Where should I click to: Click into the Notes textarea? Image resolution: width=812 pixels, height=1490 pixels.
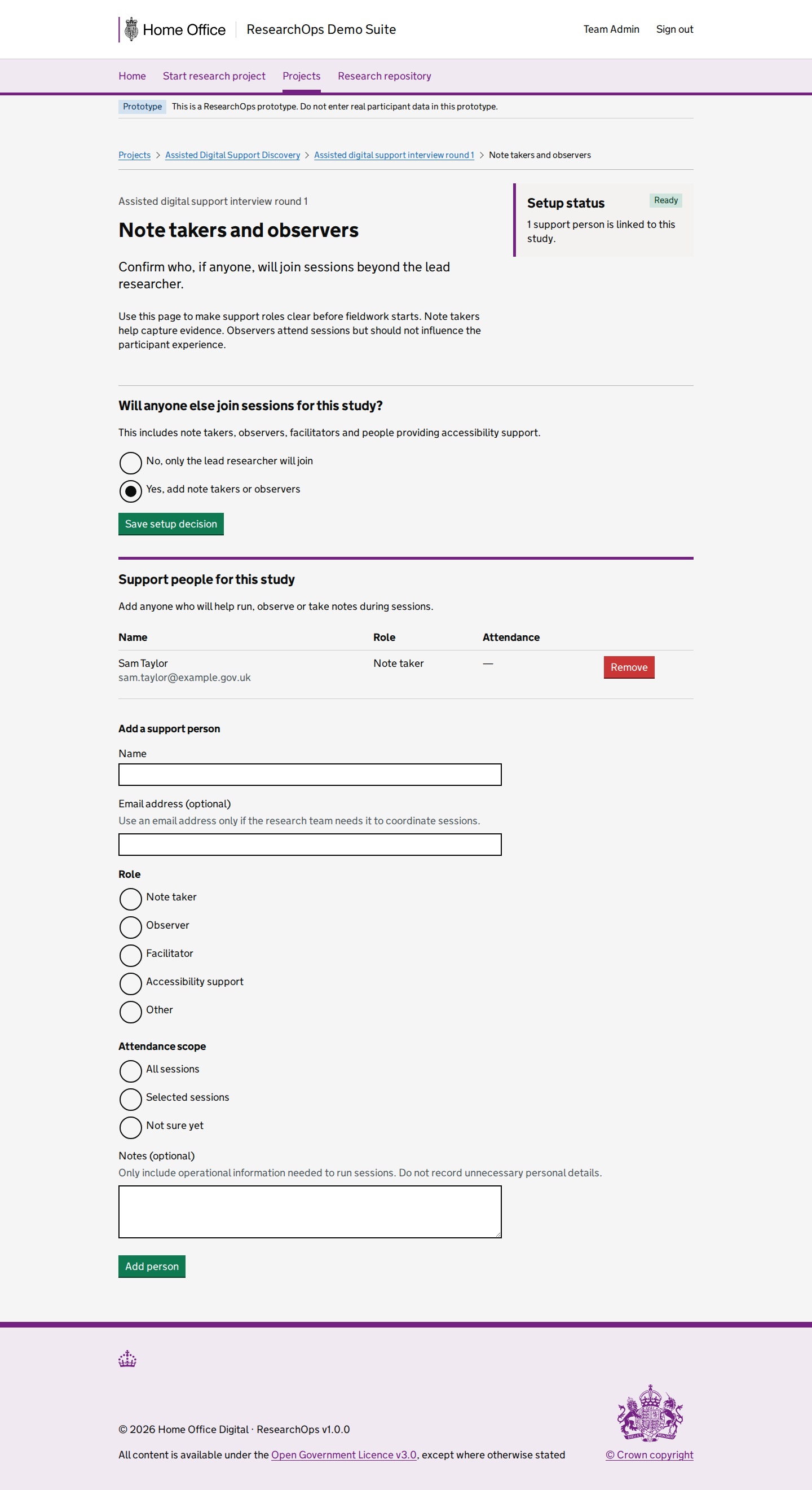(310, 1212)
